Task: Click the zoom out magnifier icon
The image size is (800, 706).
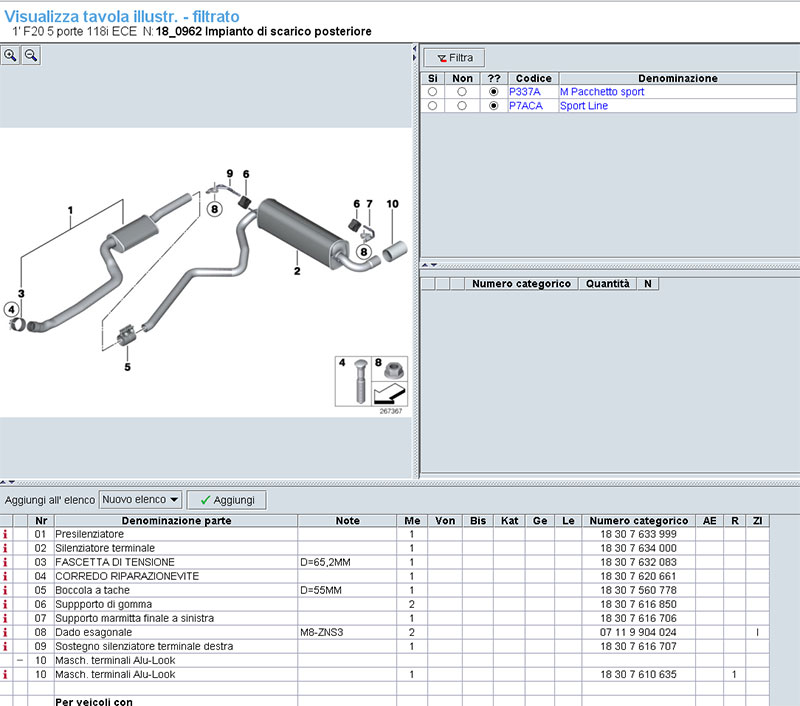Action: 31,56
